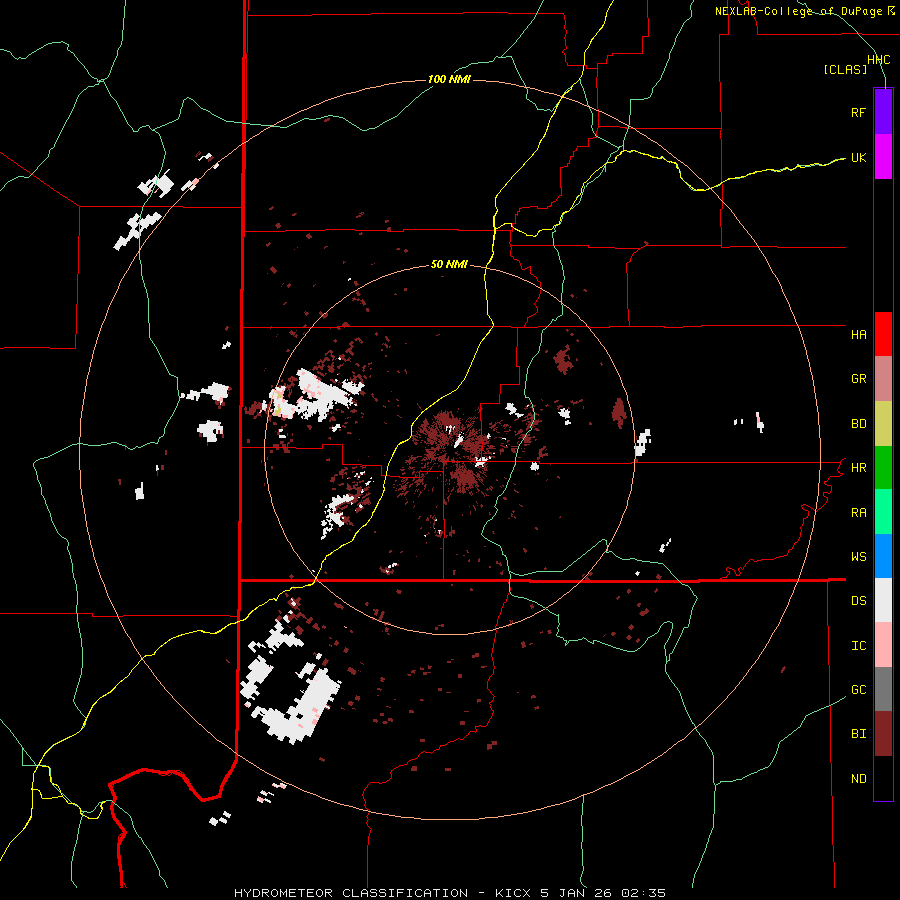Image resolution: width=900 pixels, height=900 pixels.
Task: Click the HR legend label
Action: tap(858, 468)
